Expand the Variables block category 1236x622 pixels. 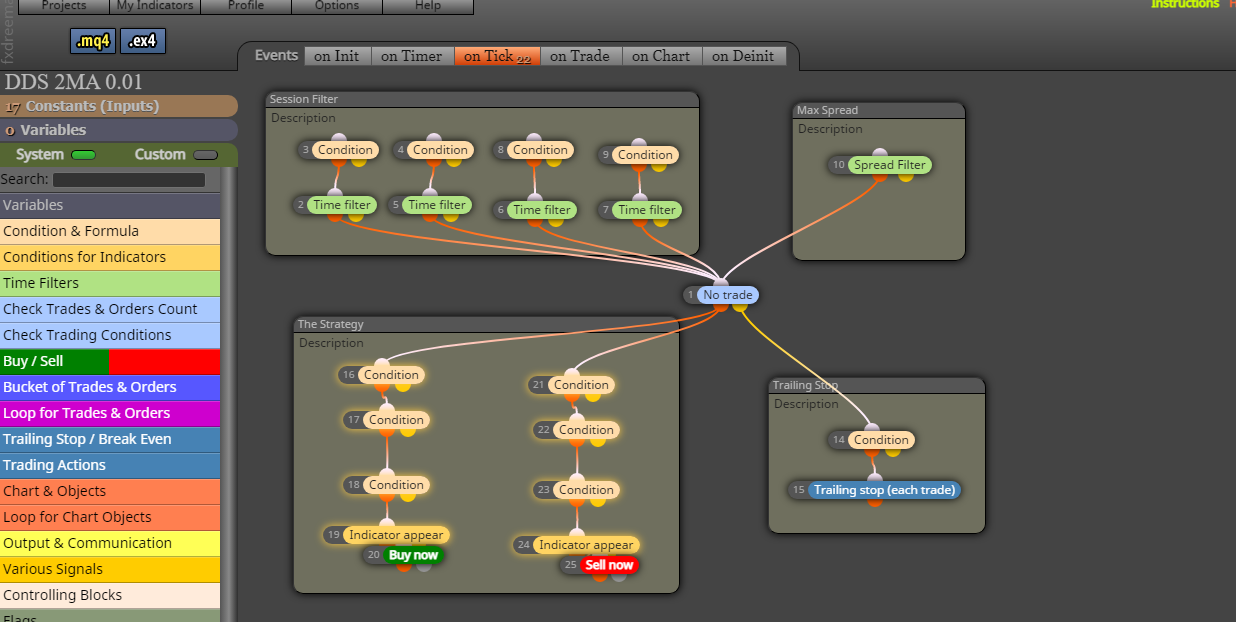click(110, 205)
